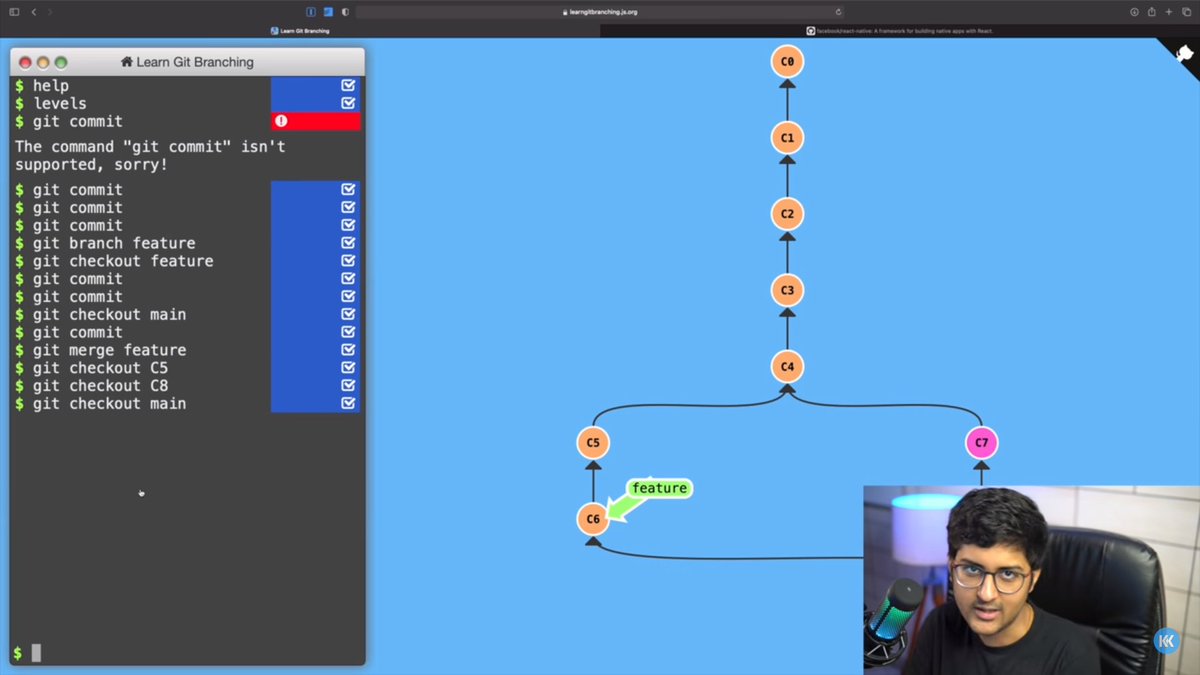Click check mark beside git checkout C8
The image size is (1200, 675).
pyautogui.click(x=348, y=386)
